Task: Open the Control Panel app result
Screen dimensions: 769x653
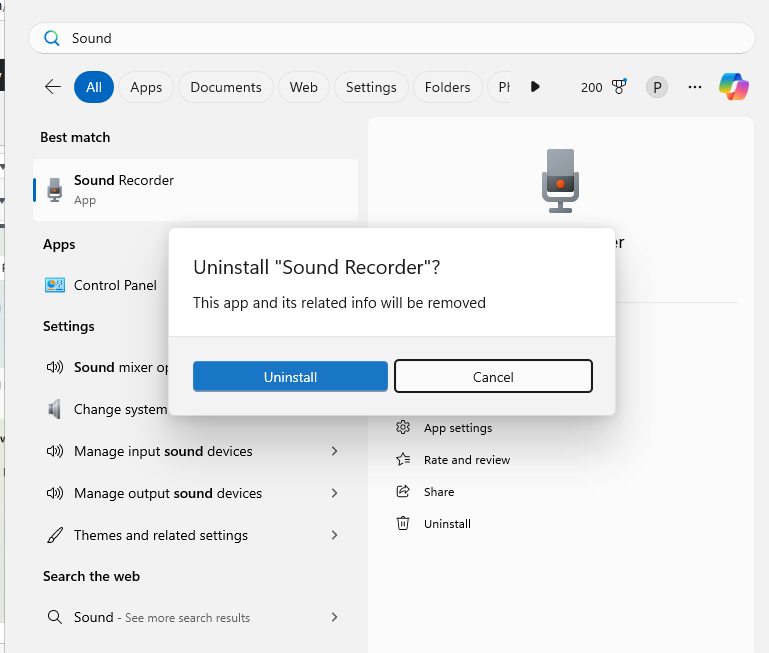Action: click(x=115, y=285)
